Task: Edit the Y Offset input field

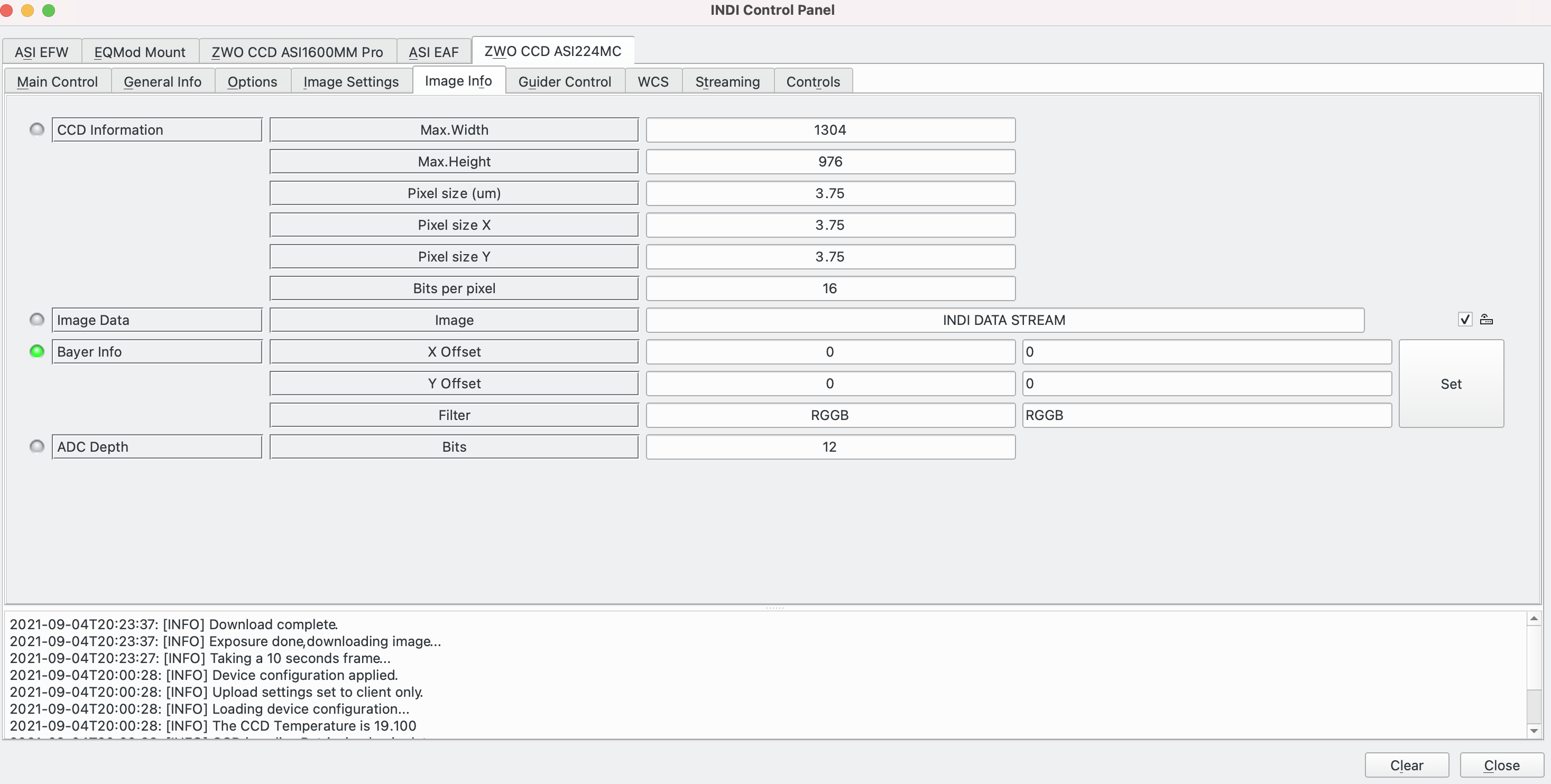Action: 1207,383
